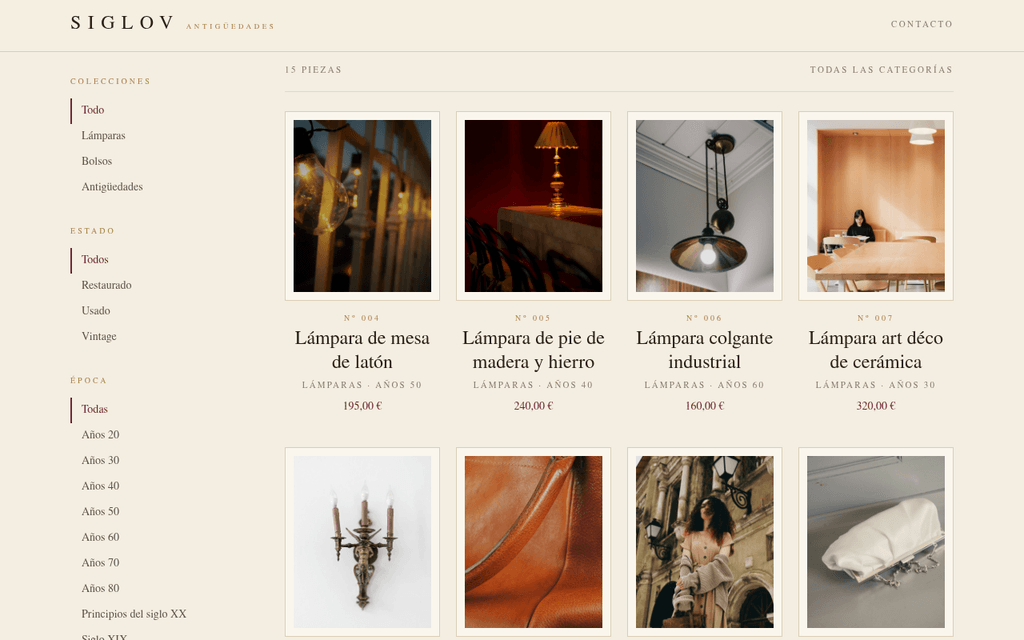Image resolution: width=1024 pixels, height=640 pixels.
Task: Open the floor lamp photo Nº 005
Action: point(534,206)
